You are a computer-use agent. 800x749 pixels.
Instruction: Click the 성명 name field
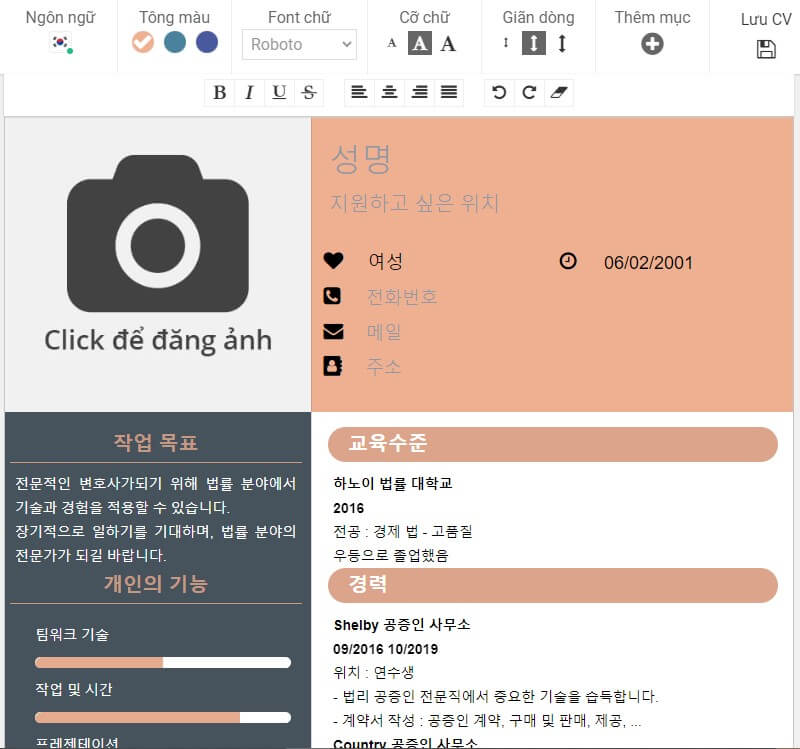pos(361,159)
